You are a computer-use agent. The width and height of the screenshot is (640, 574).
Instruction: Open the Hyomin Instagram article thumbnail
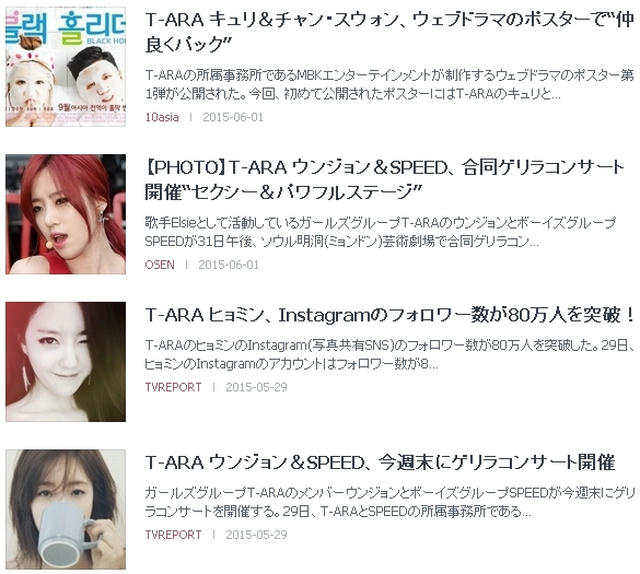[x=66, y=362]
